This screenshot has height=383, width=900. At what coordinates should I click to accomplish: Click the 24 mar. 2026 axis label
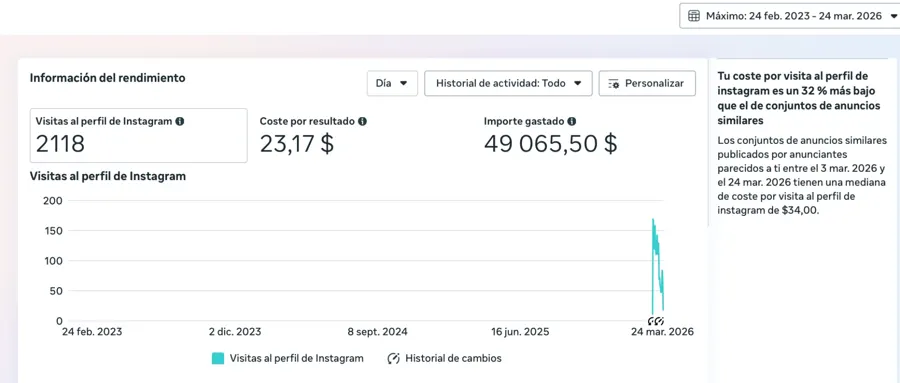coord(662,332)
